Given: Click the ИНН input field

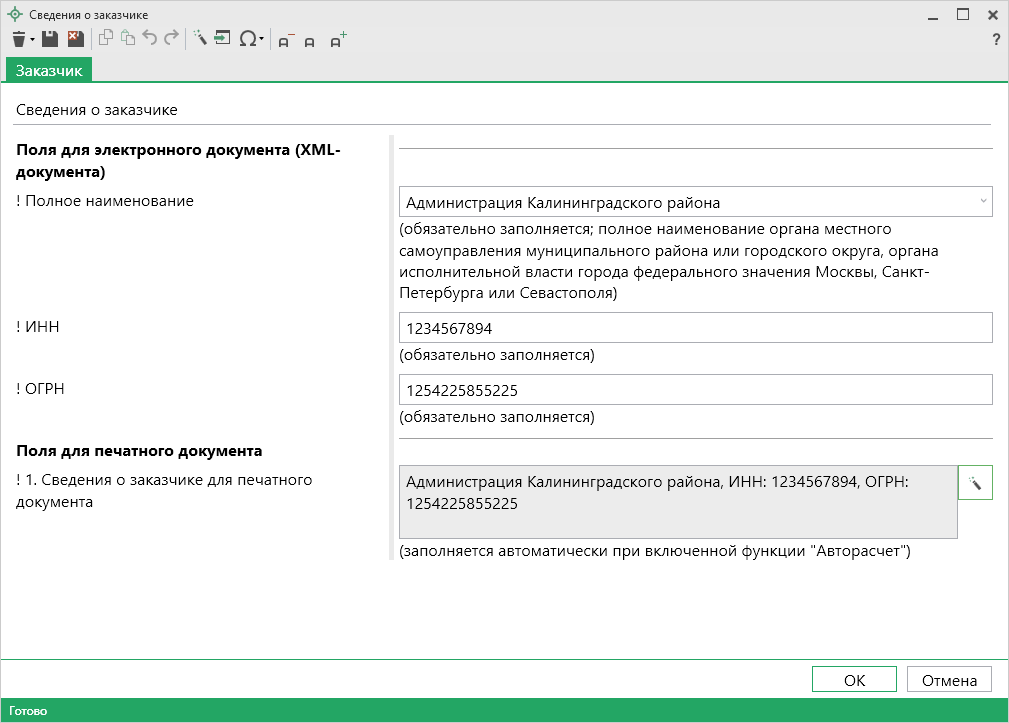Looking at the screenshot, I should click(x=695, y=328).
